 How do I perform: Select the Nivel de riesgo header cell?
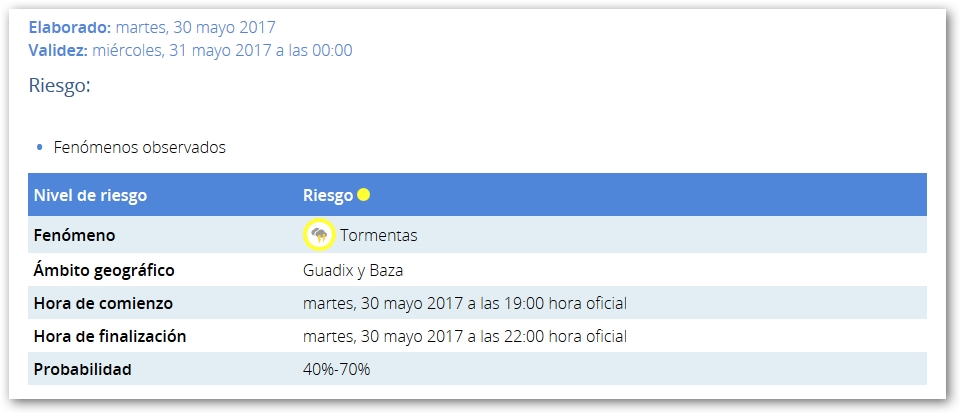click(x=90, y=195)
